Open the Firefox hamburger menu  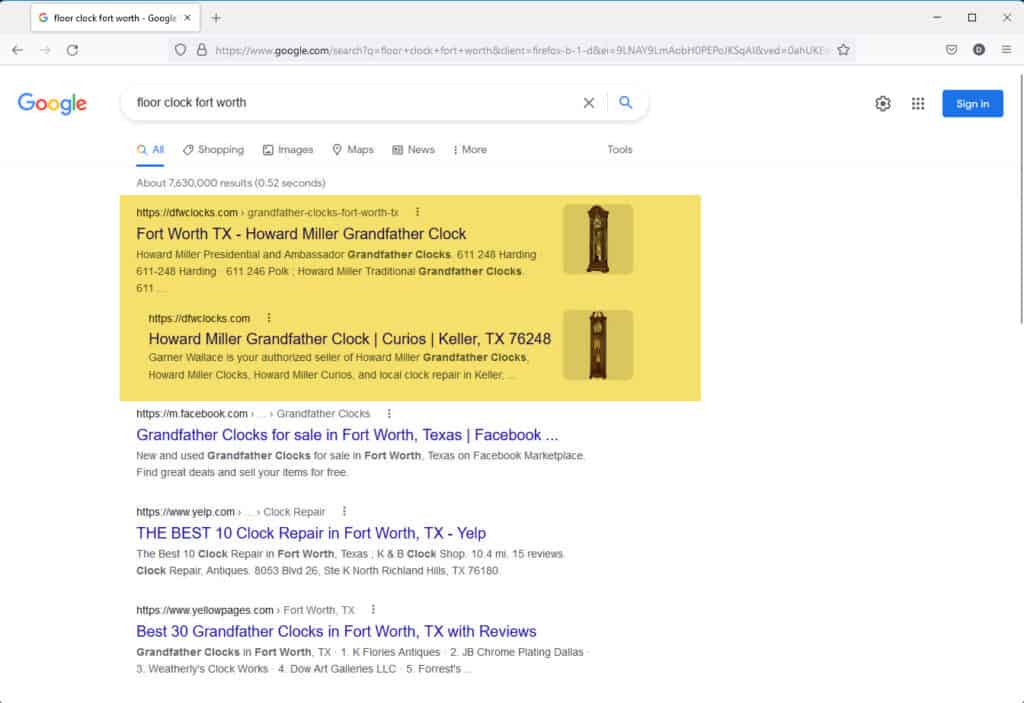point(1006,50)
